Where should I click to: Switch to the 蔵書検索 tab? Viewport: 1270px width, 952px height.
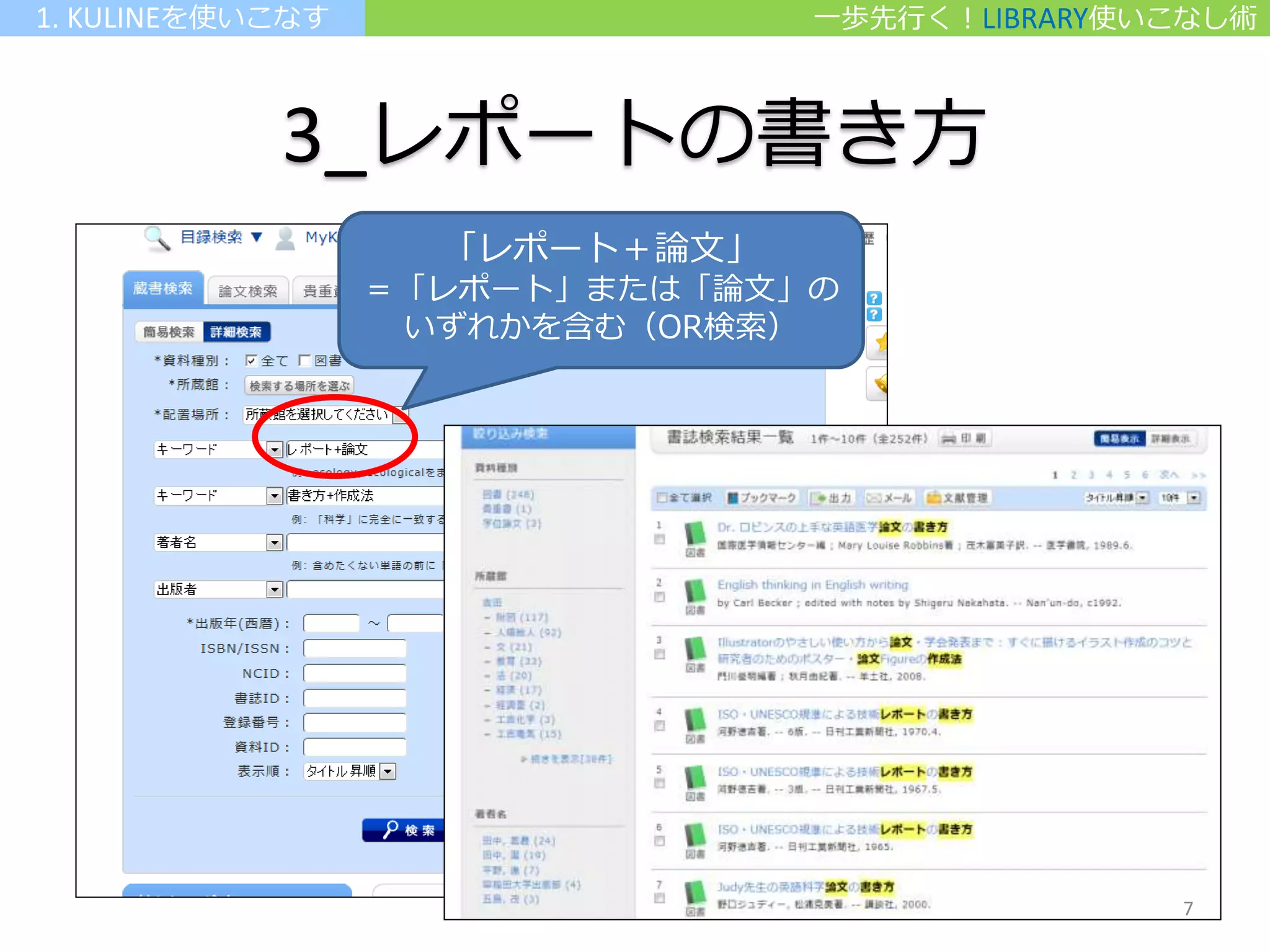pyautogui.click(x=163, y=289)
